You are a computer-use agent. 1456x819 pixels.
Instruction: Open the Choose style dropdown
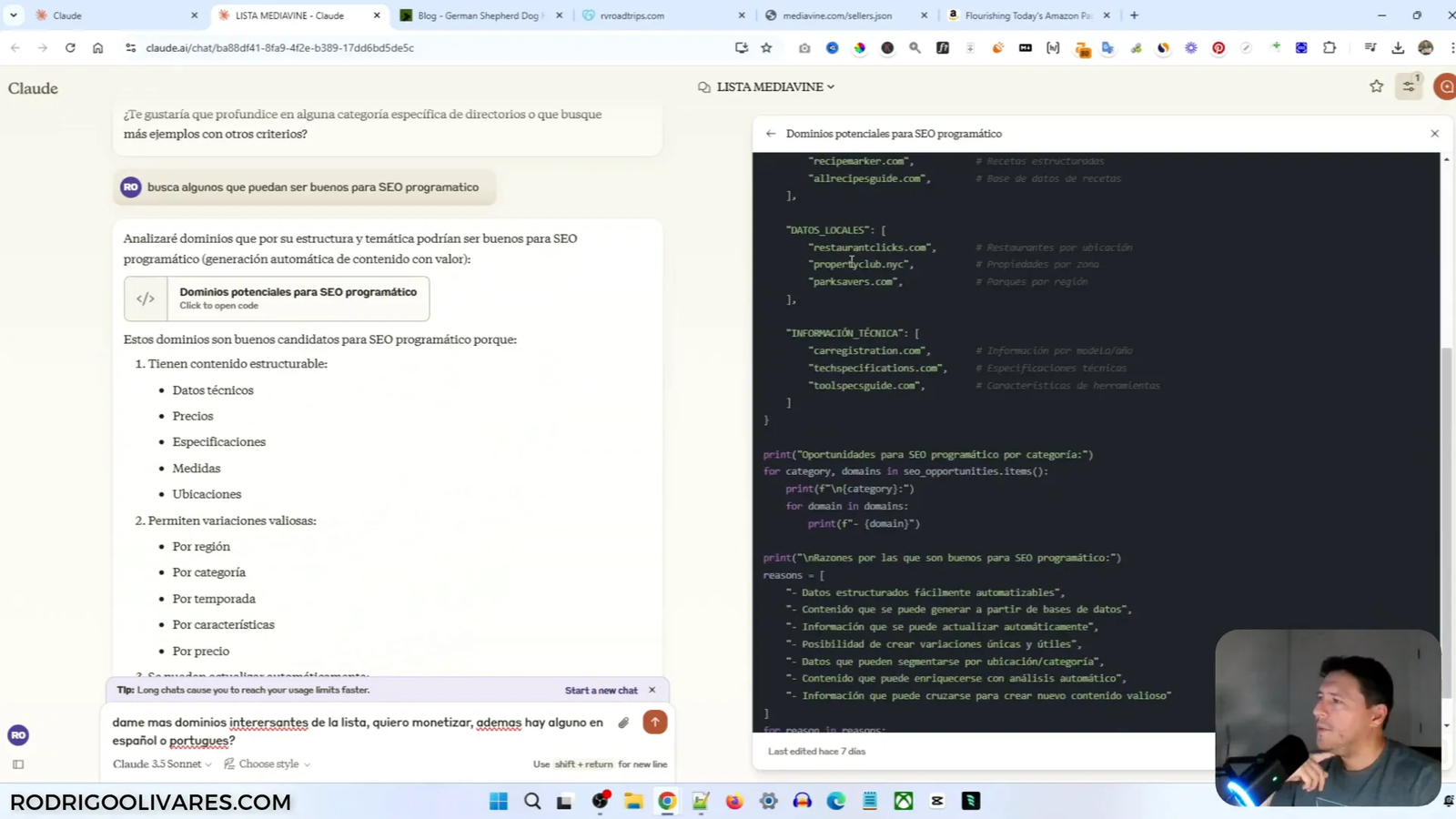click(268, 764)
